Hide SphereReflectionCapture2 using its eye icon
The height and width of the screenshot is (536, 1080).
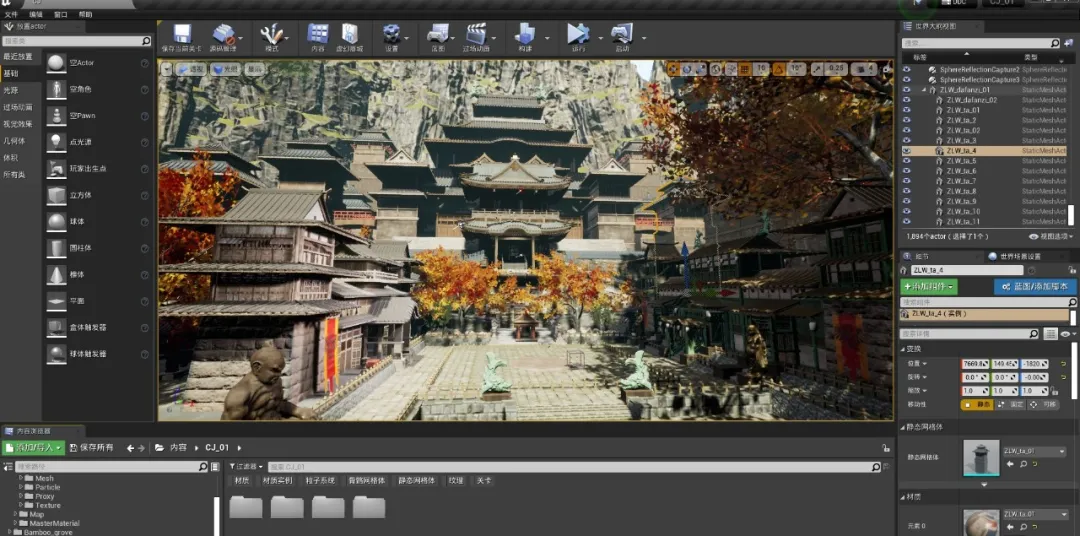coord(907,70)
